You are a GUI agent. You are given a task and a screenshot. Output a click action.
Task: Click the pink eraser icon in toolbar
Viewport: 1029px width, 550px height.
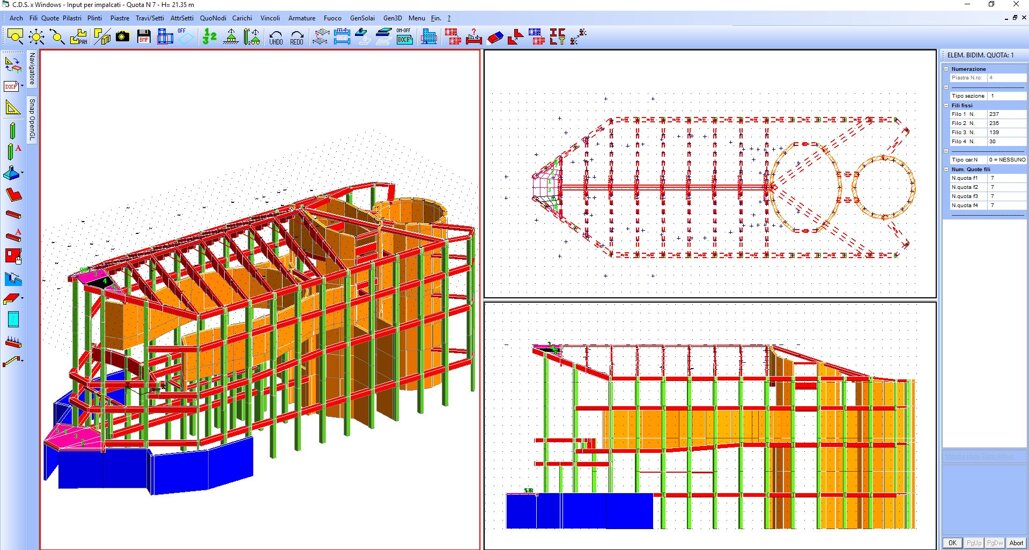pos(493,37)
